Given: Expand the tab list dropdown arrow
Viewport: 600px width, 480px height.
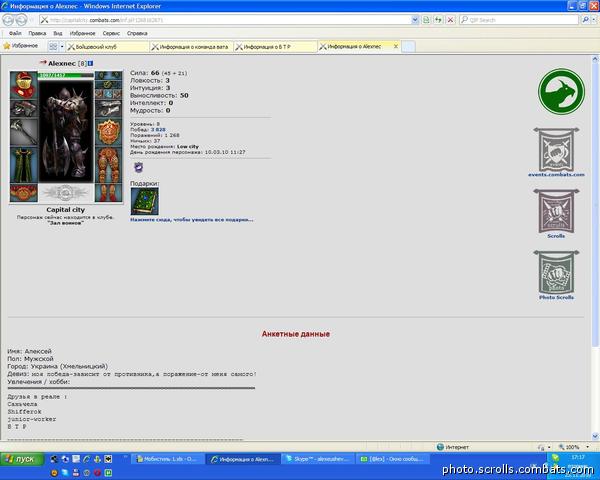Looking at the screenshot, I should click(x=62, y=47).
